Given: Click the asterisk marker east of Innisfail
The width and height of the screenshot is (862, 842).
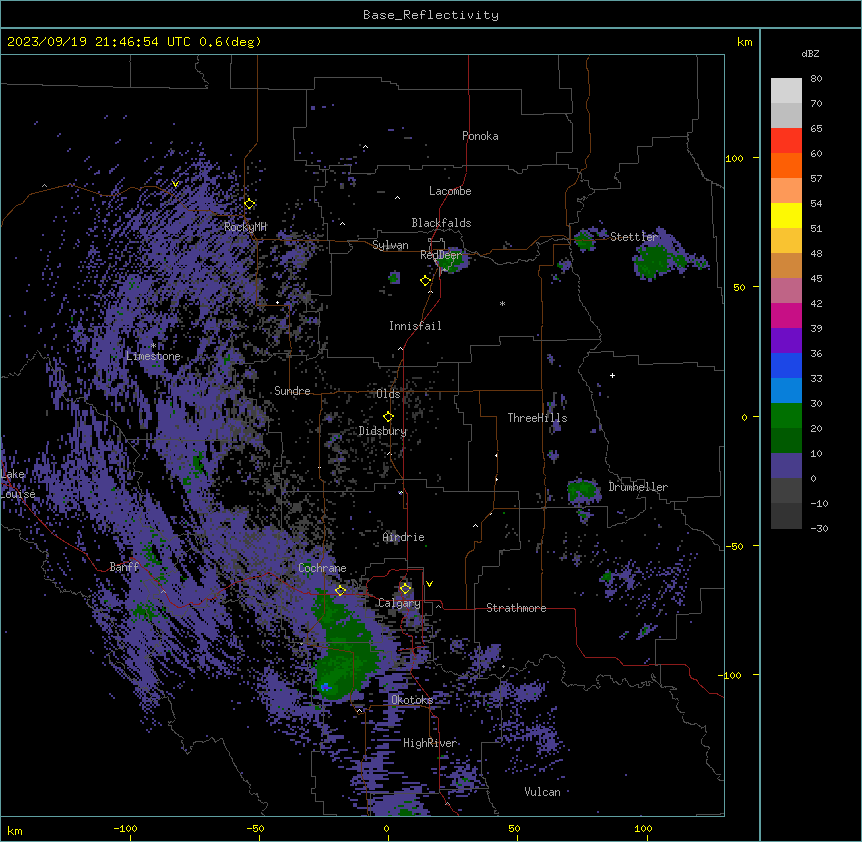Looking at the screenshot, I should coord(502,303).
